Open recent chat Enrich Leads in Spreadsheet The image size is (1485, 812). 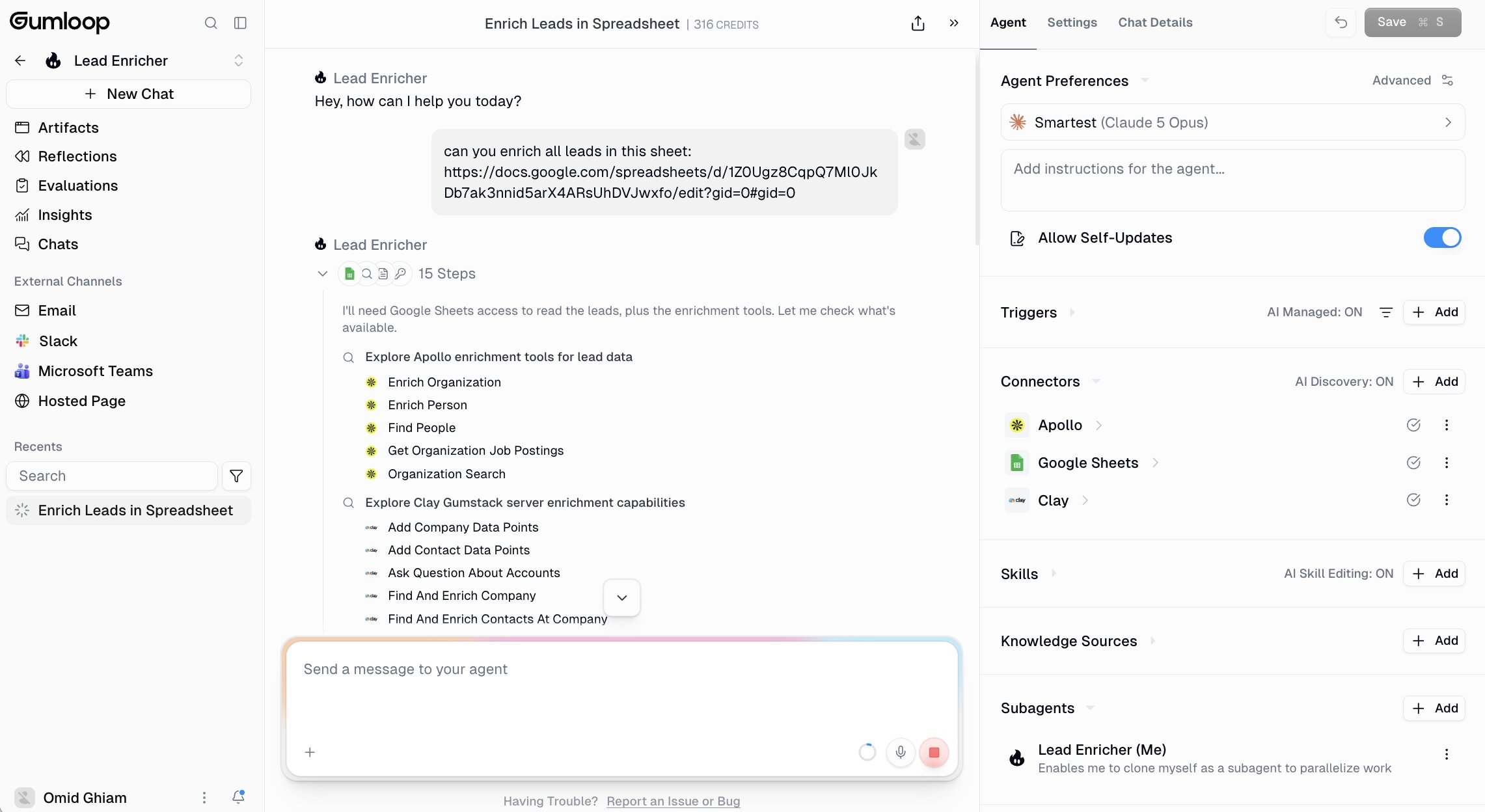click(x=129, y=510)
